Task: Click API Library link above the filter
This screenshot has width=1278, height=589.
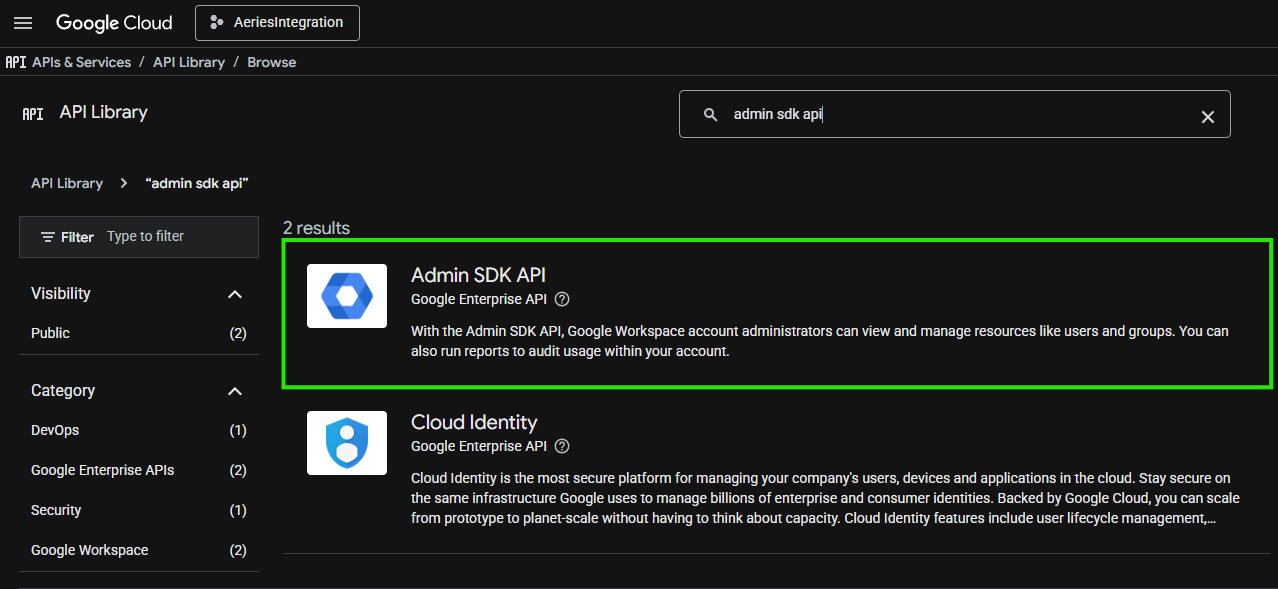Action: click(67, 183)
